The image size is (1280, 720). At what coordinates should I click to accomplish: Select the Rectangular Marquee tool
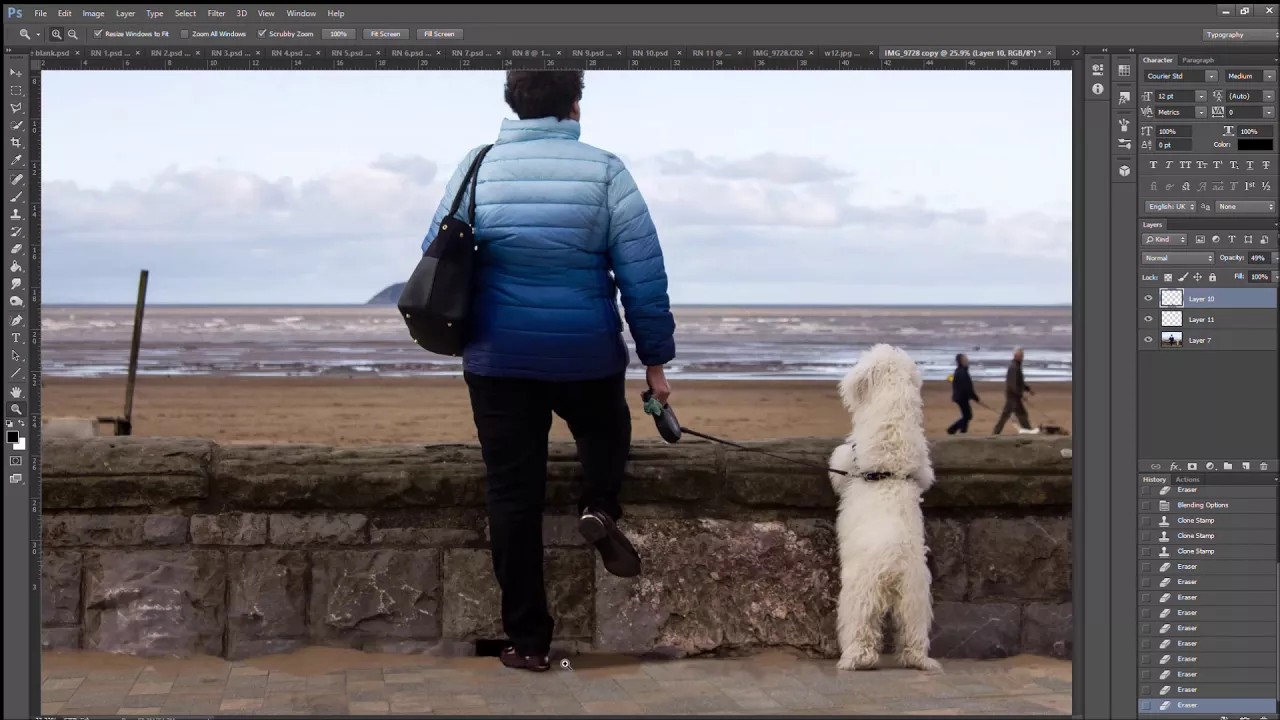pos(16,90)
